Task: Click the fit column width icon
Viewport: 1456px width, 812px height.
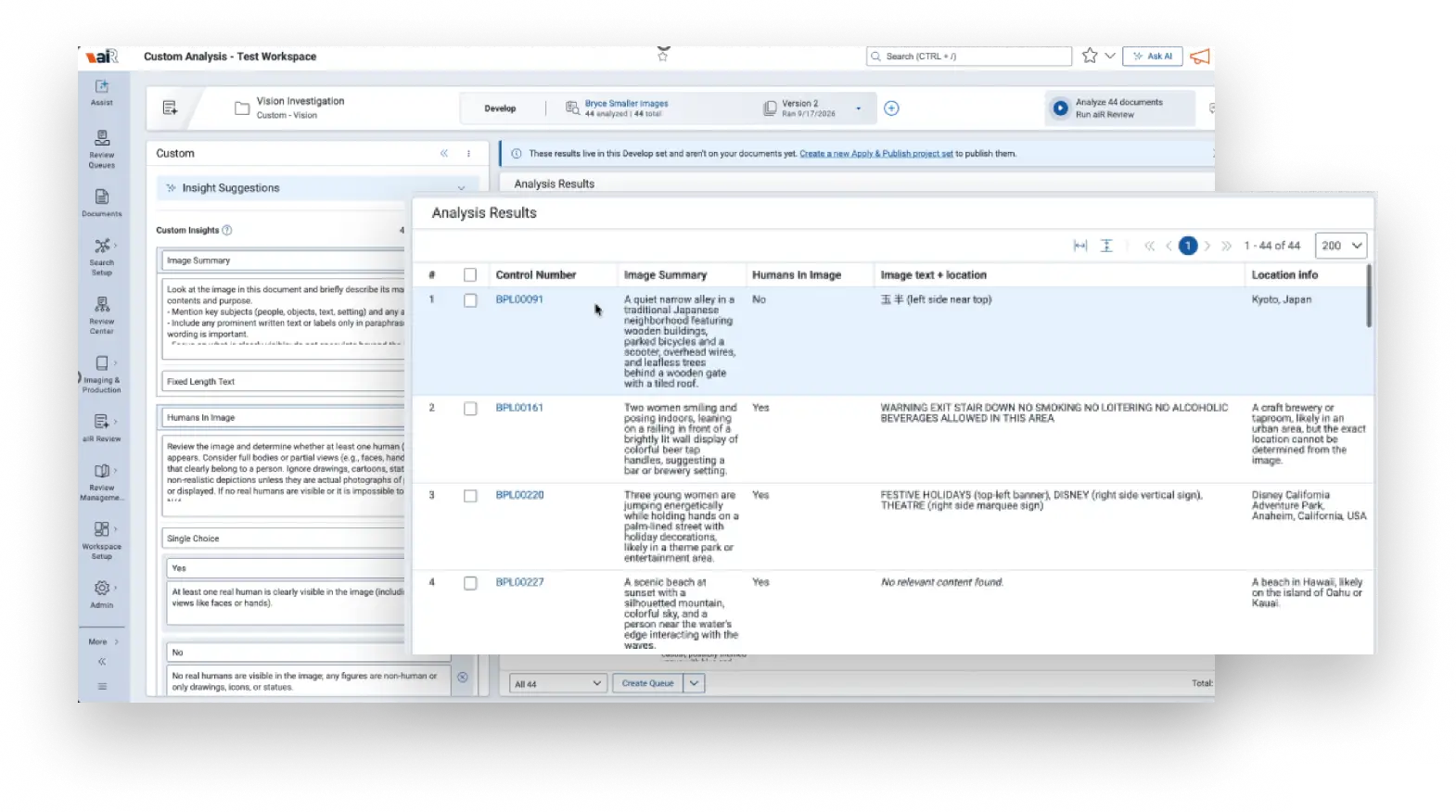Action: point(1080,246)
